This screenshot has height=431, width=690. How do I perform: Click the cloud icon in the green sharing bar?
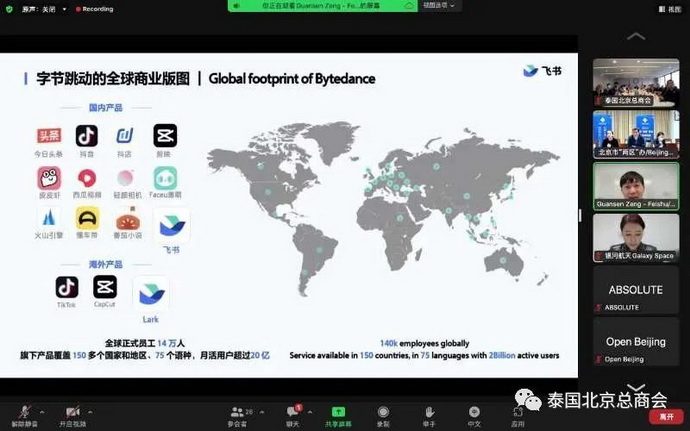(409, 6)
